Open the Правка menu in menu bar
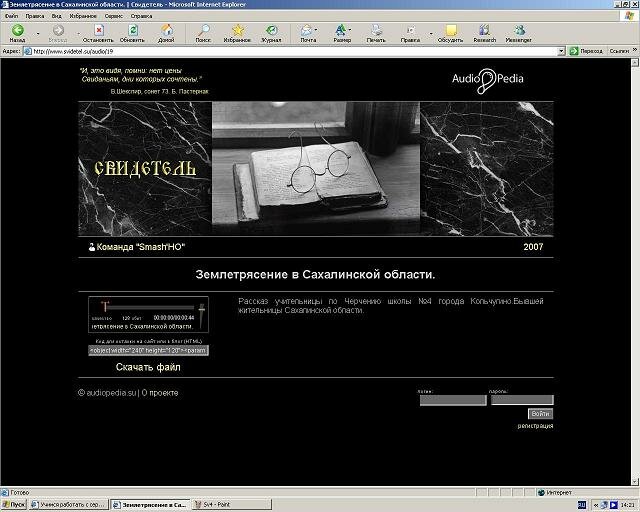This screenshot has width=640, height=512. [35, 16]
